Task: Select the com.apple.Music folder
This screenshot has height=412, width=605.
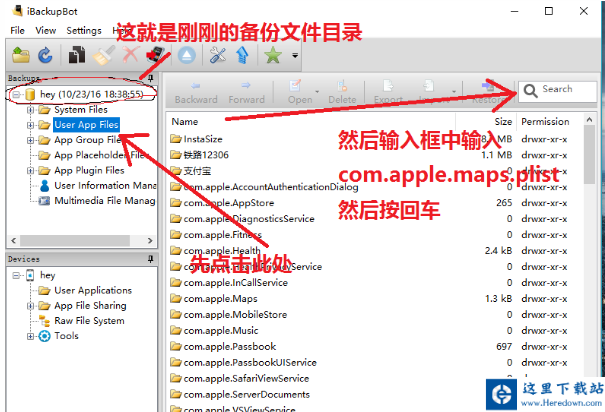Action: coord(221,331)
